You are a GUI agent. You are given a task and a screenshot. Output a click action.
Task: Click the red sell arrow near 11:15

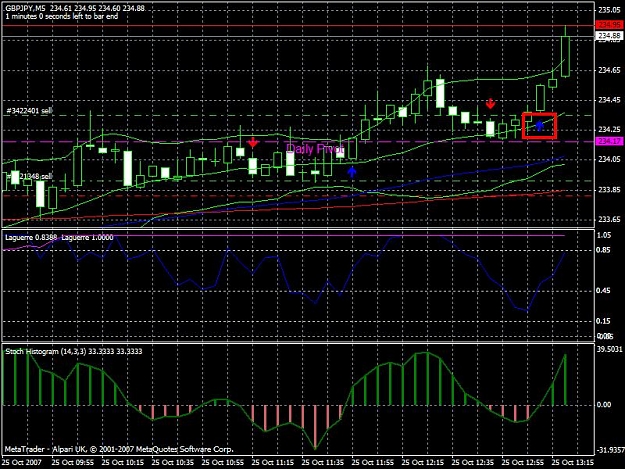click(x=253, y=142)
